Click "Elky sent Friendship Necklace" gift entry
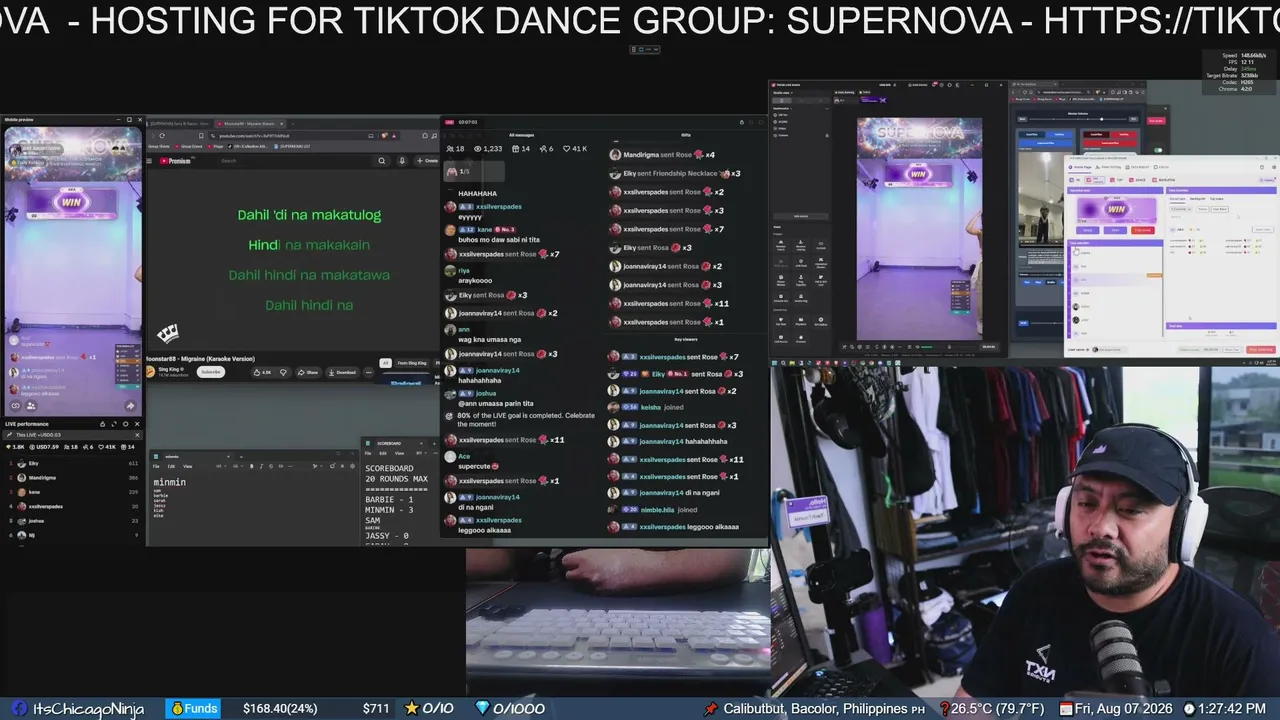 (674, 173)
